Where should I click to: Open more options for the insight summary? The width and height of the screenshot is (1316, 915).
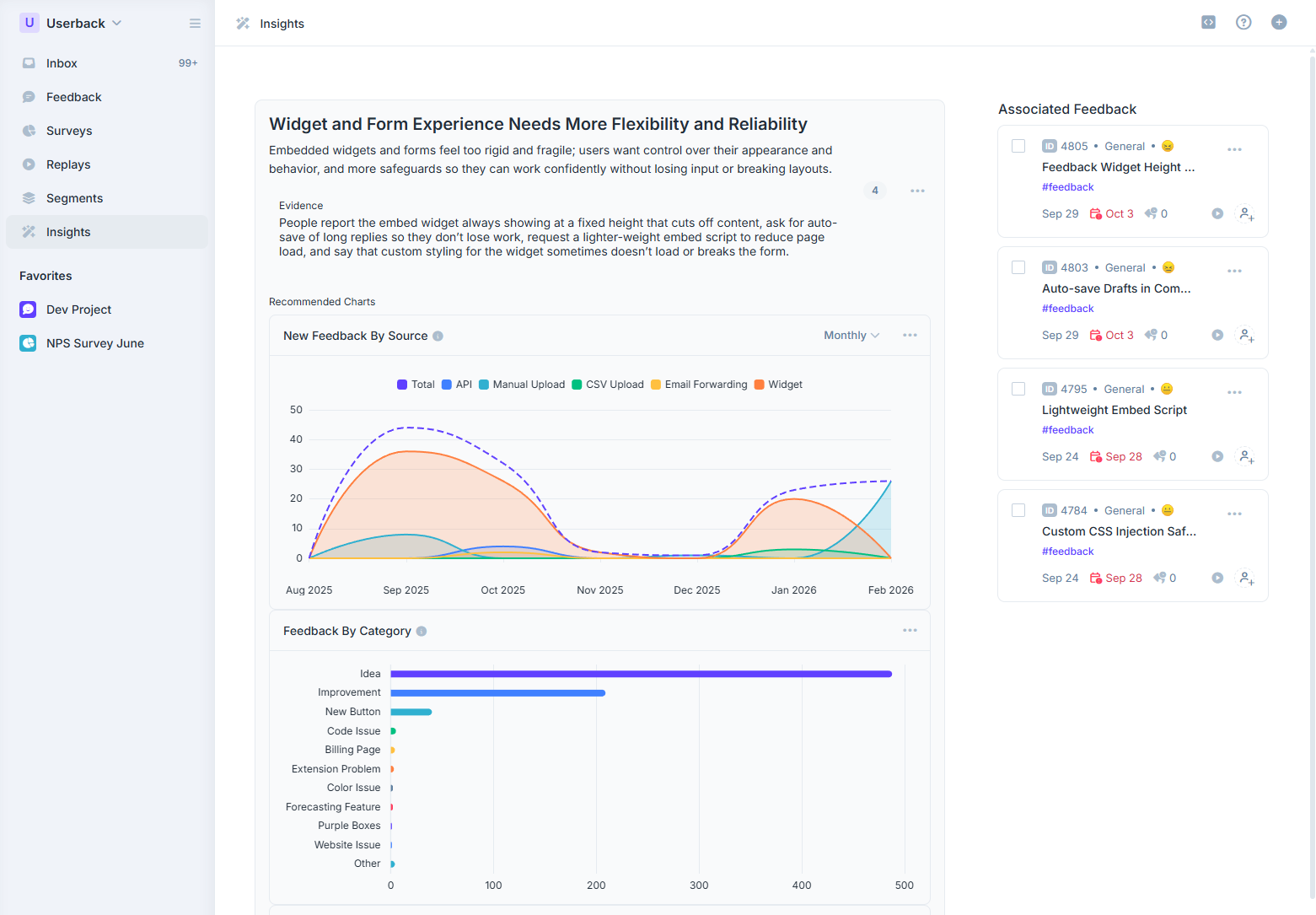coord(917,191)
